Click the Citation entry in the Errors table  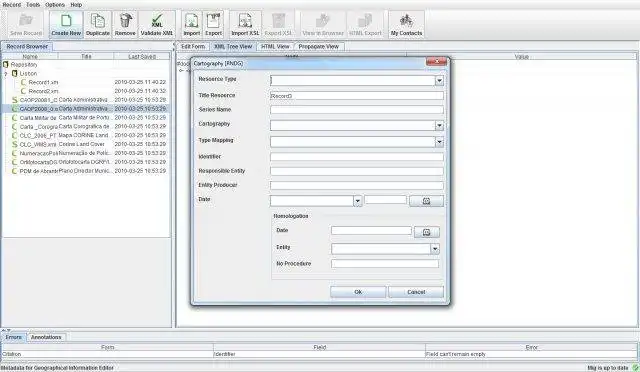point(107,354)
